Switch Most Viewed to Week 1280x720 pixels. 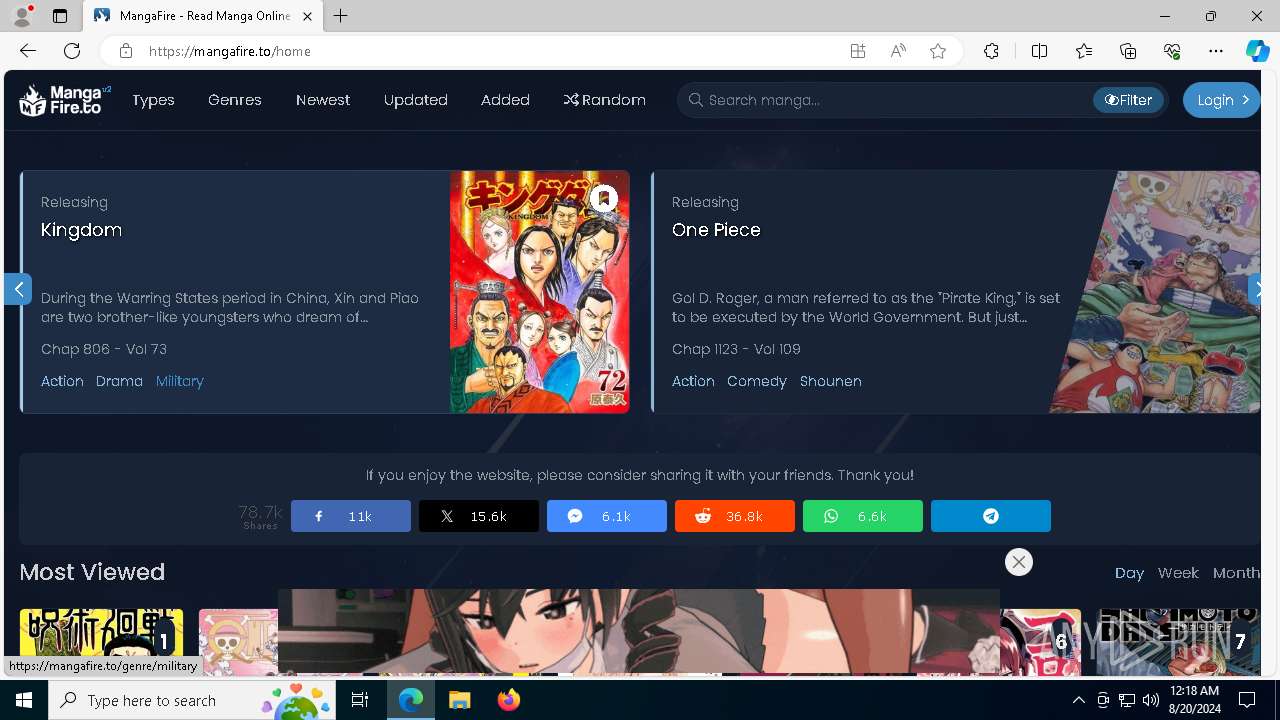(x=1178, y=573)
